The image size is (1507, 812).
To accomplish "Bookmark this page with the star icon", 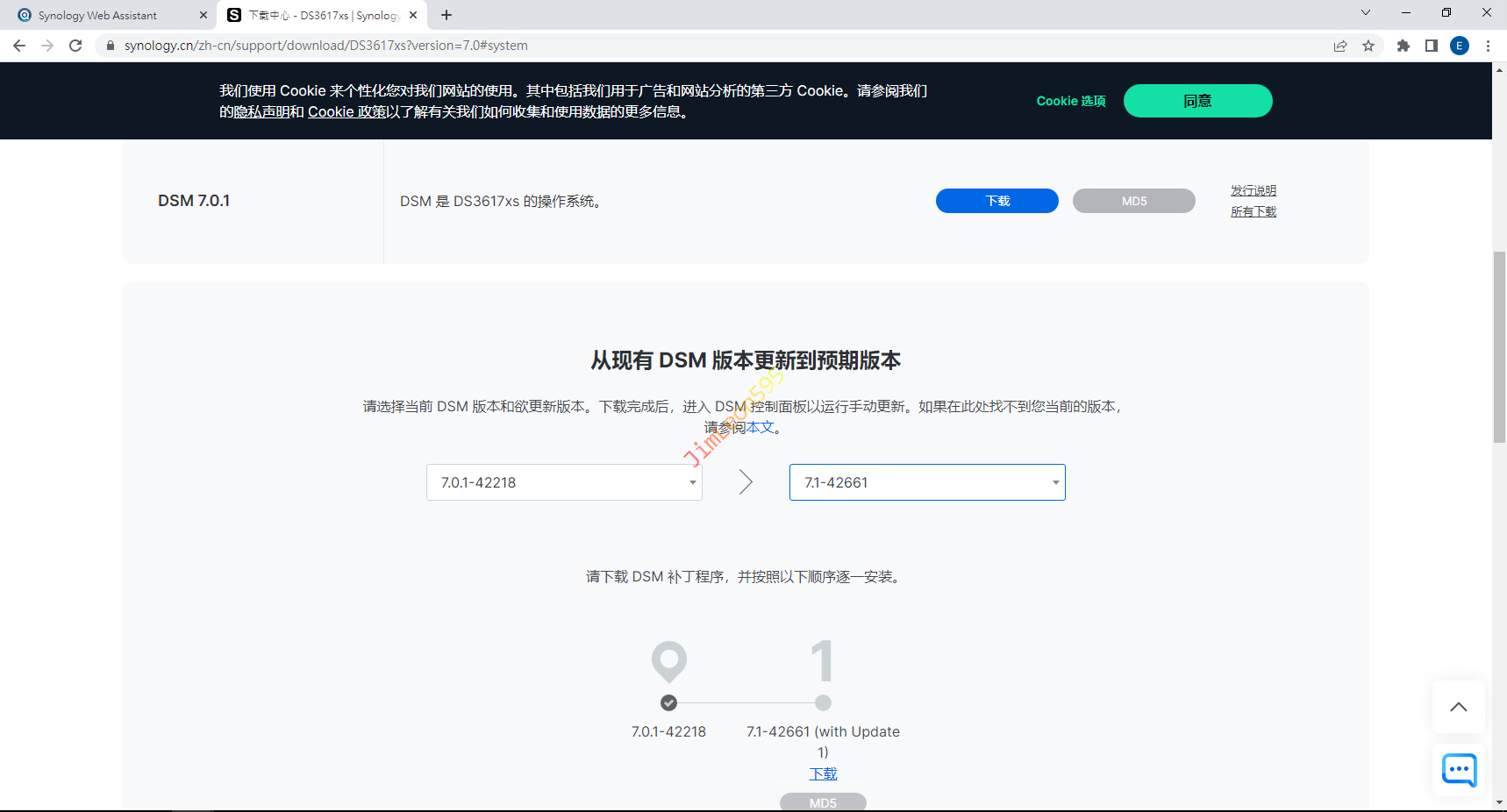I will [1368, 46].
